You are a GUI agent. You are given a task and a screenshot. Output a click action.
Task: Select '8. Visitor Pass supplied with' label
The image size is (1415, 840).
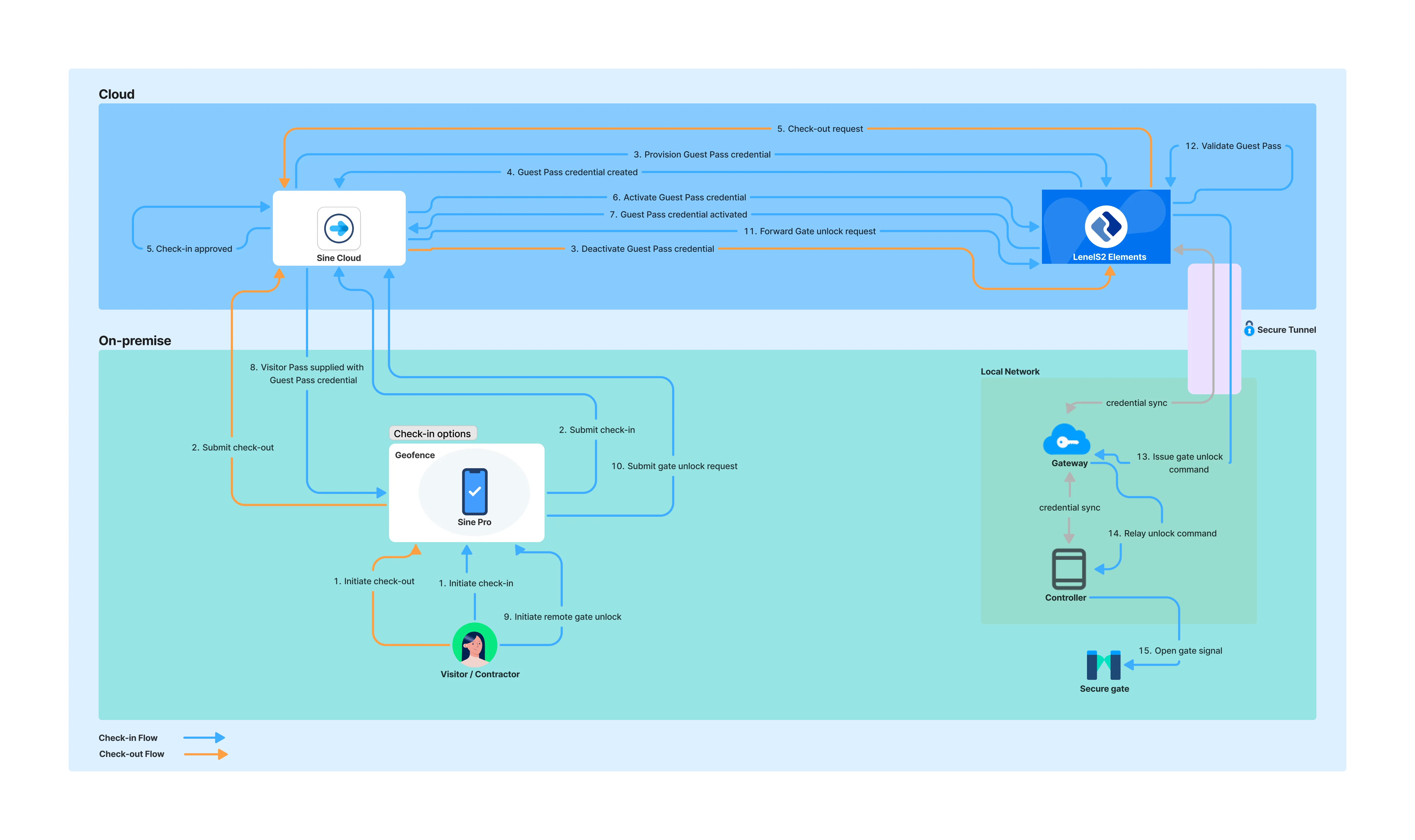point(306,367)
